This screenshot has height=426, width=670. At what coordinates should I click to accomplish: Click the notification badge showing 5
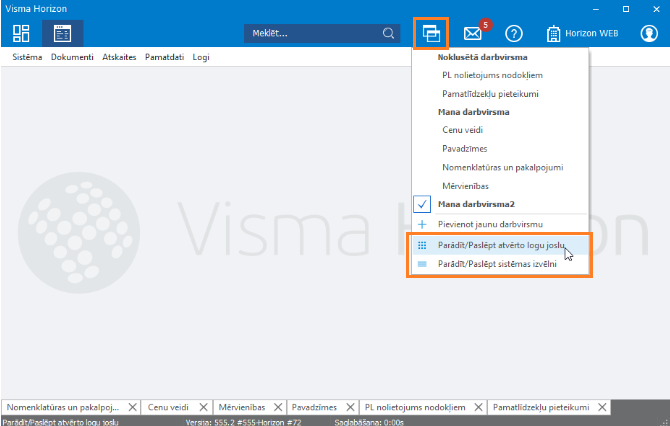[x=485, y=25]
